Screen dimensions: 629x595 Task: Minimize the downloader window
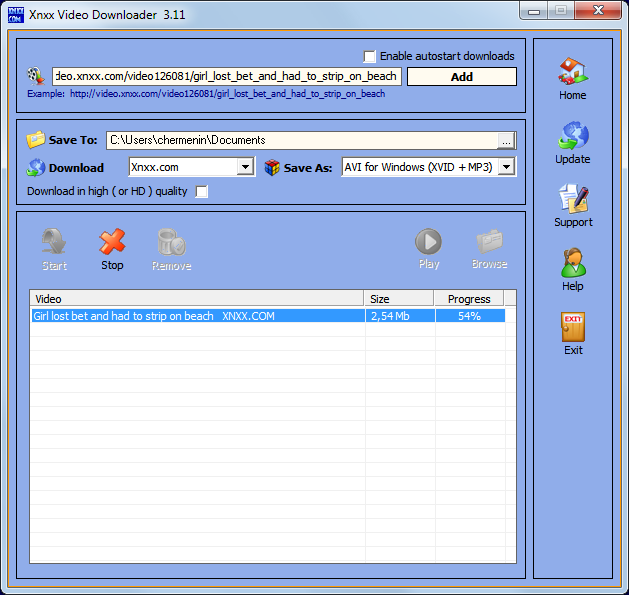(534, 11)
